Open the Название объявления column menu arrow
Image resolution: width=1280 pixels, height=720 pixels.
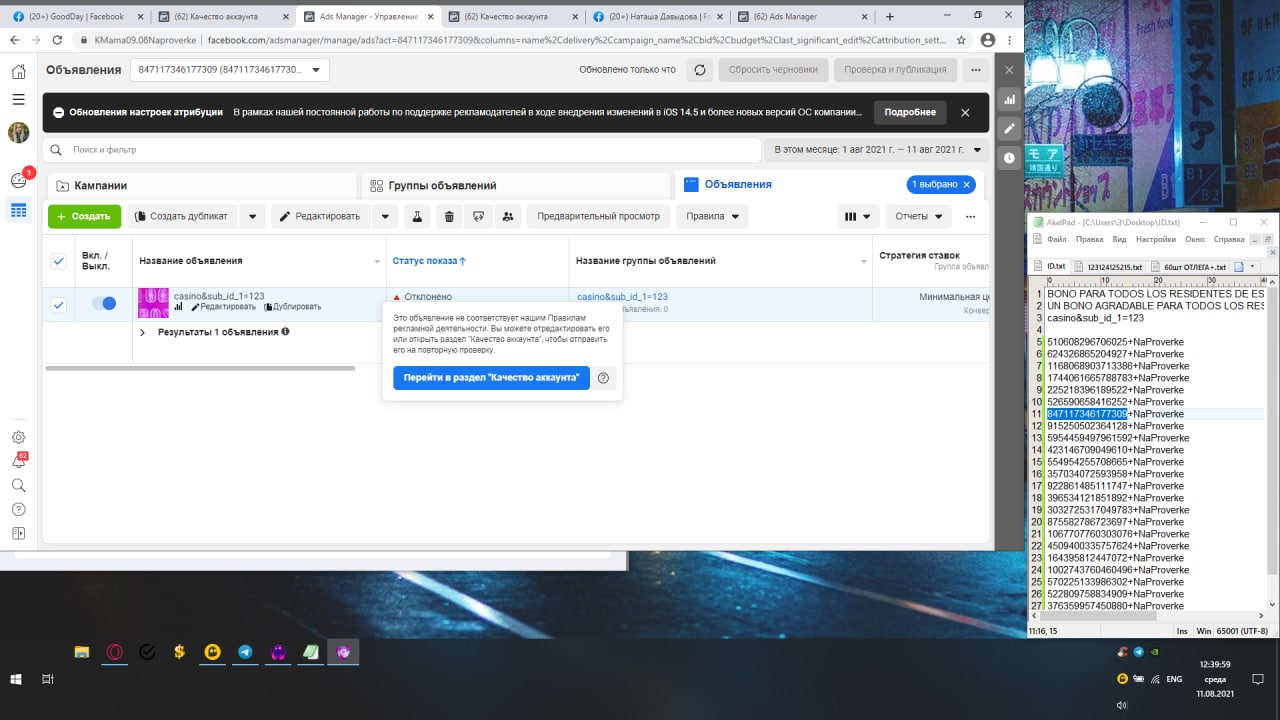point(378,261)
